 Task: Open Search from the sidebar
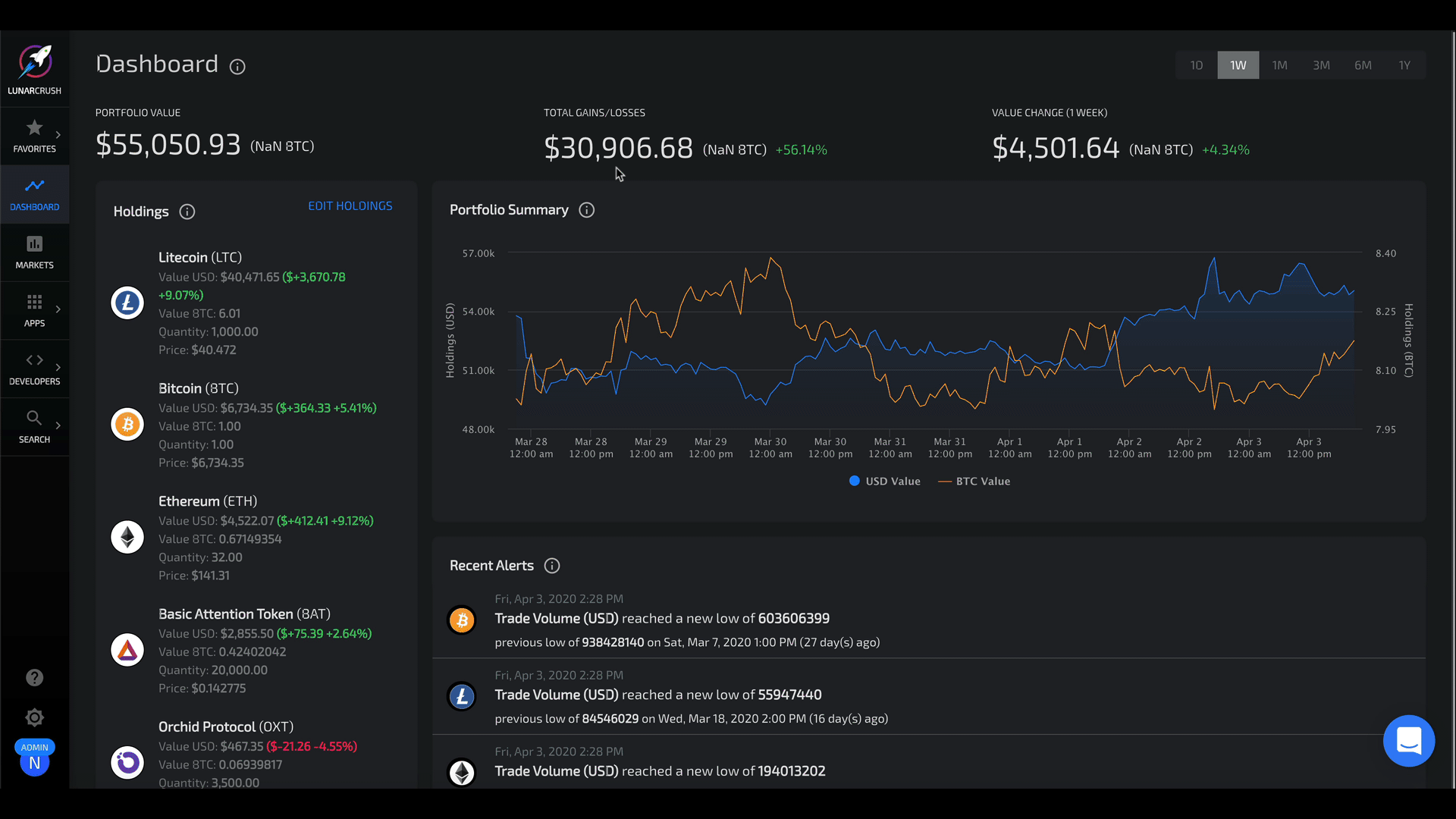(34, 427)
